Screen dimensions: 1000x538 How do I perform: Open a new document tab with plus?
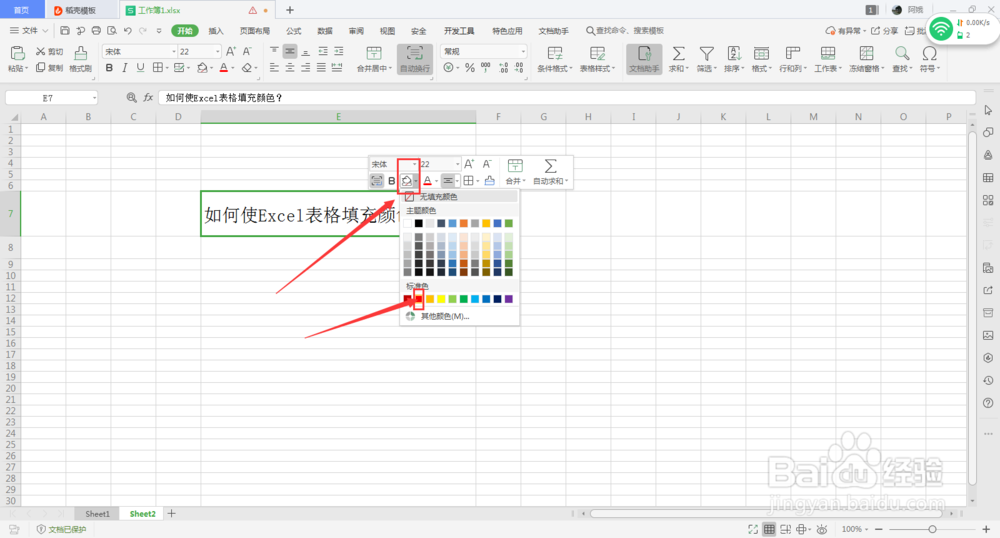pos(290,10)
